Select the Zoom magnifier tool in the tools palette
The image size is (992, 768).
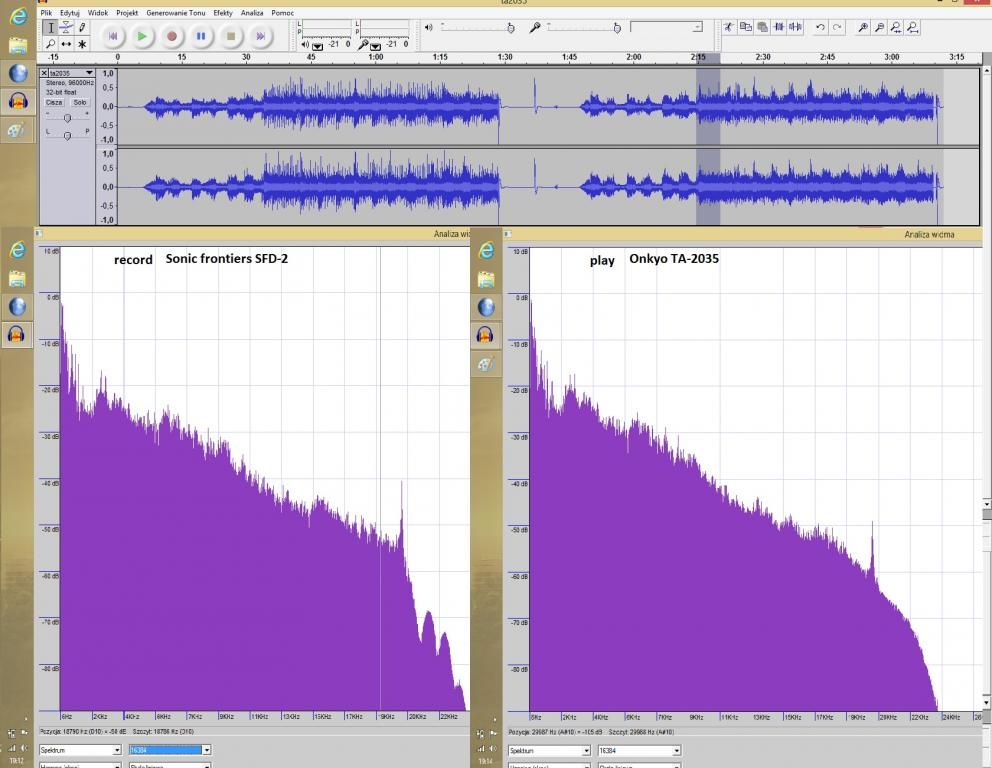[51, 44]
